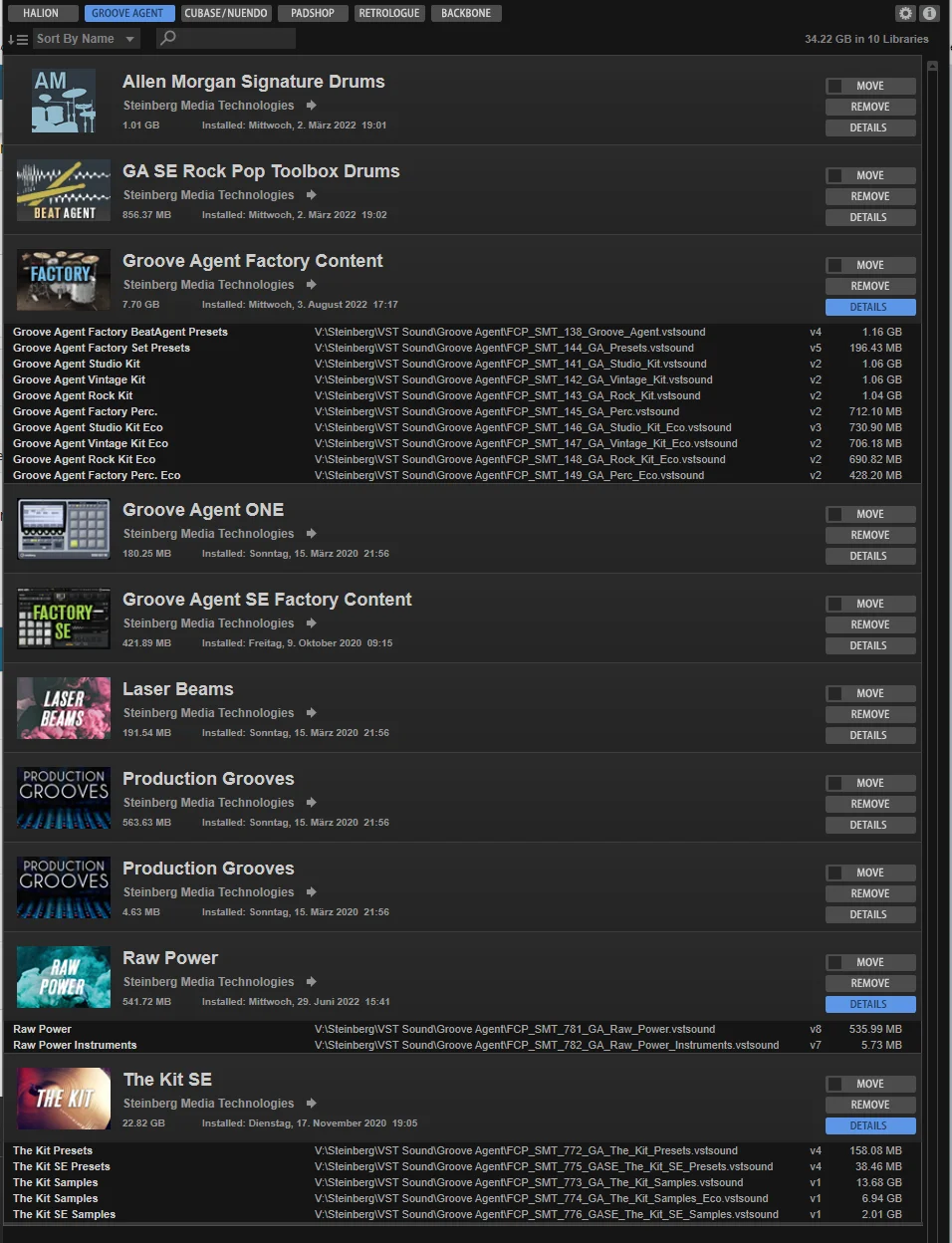Expand details for Groove Agent SE Factory Content
This screenshot has width=952, height=1243.
pyautogui.click(x=870, y=645)
